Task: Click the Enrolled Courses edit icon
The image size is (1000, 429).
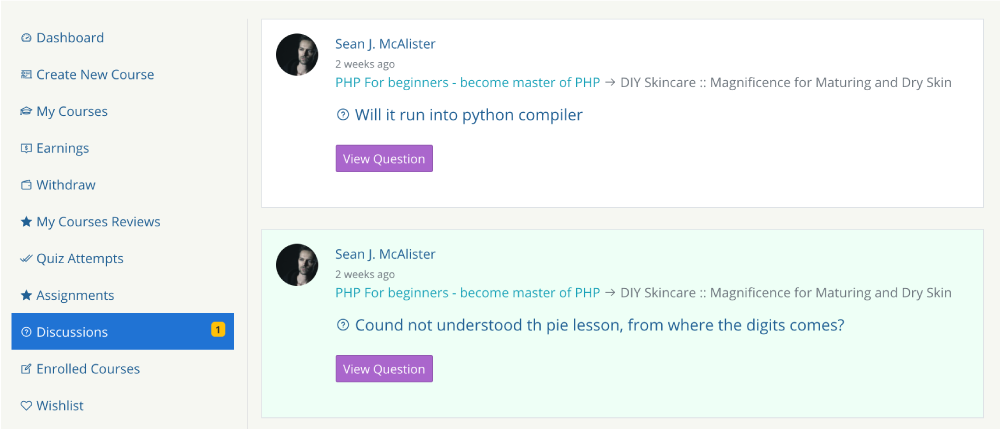Action: pyautogui.click(x=26, y=369)
